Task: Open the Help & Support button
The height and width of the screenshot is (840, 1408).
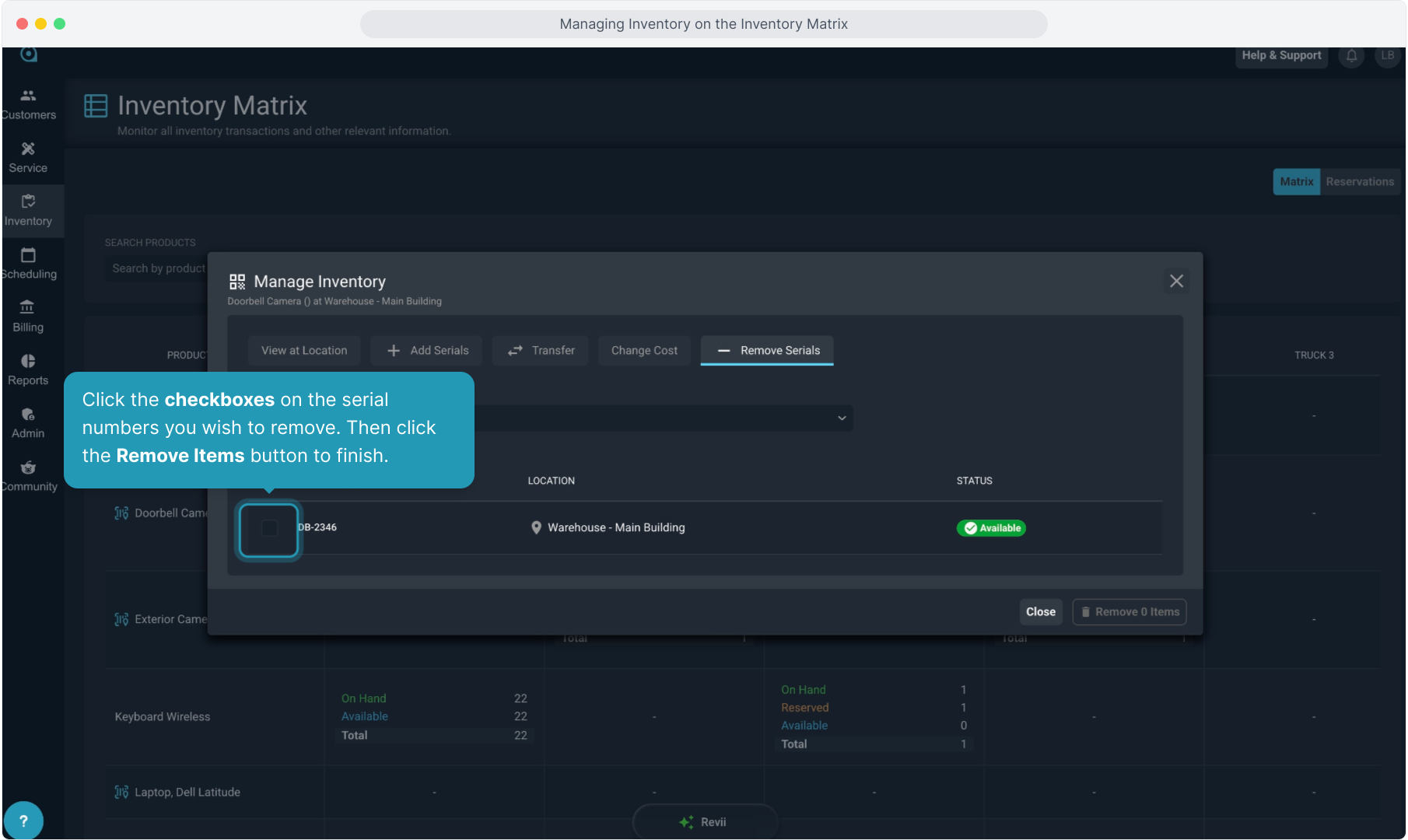Action: (x=1281, y=56)
